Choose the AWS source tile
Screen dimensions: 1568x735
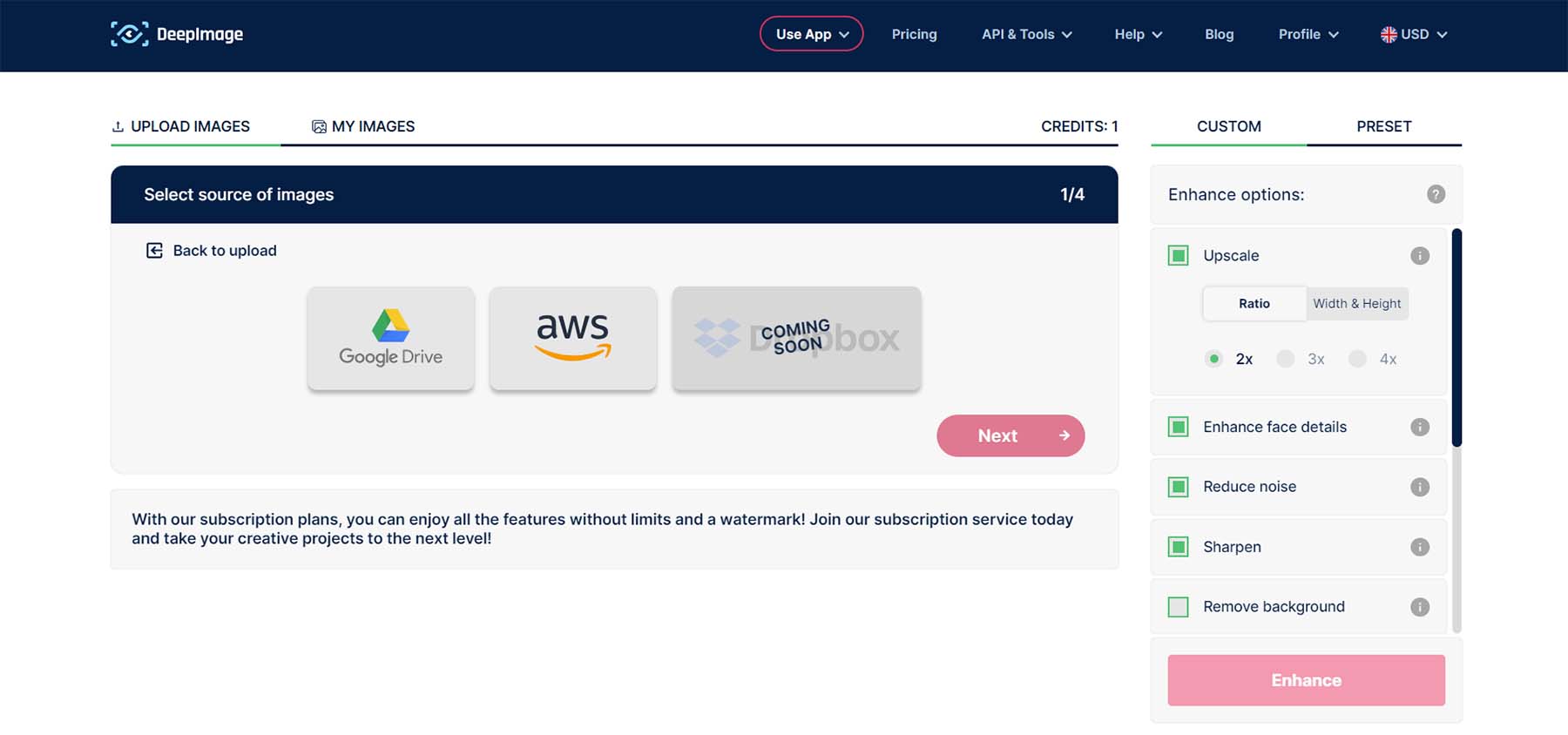572,338
